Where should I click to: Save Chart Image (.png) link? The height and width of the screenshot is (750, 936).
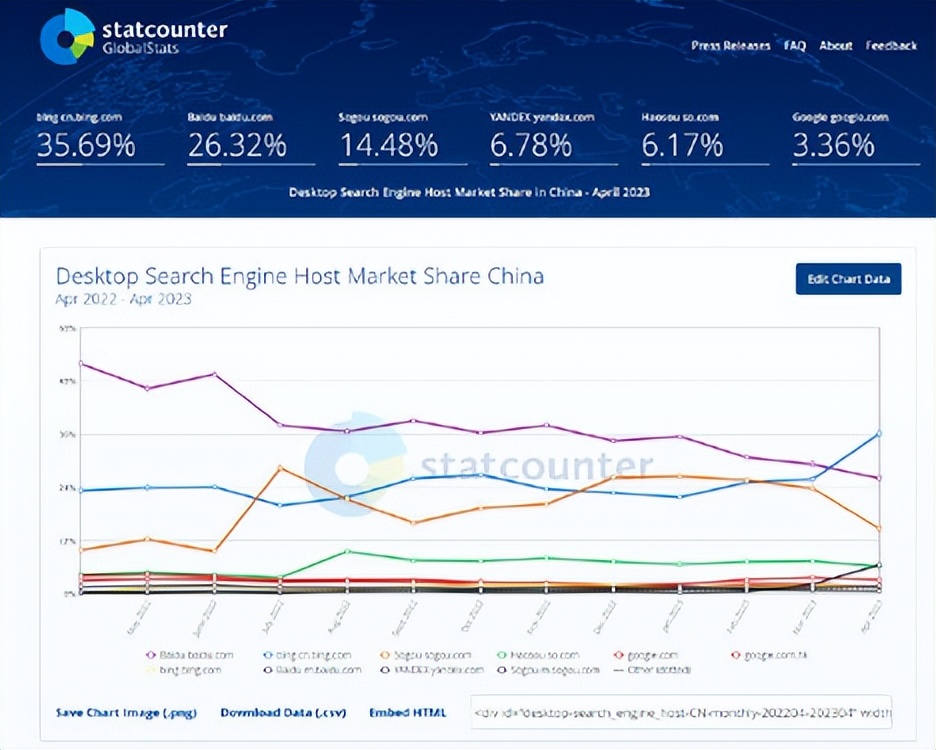126,712
